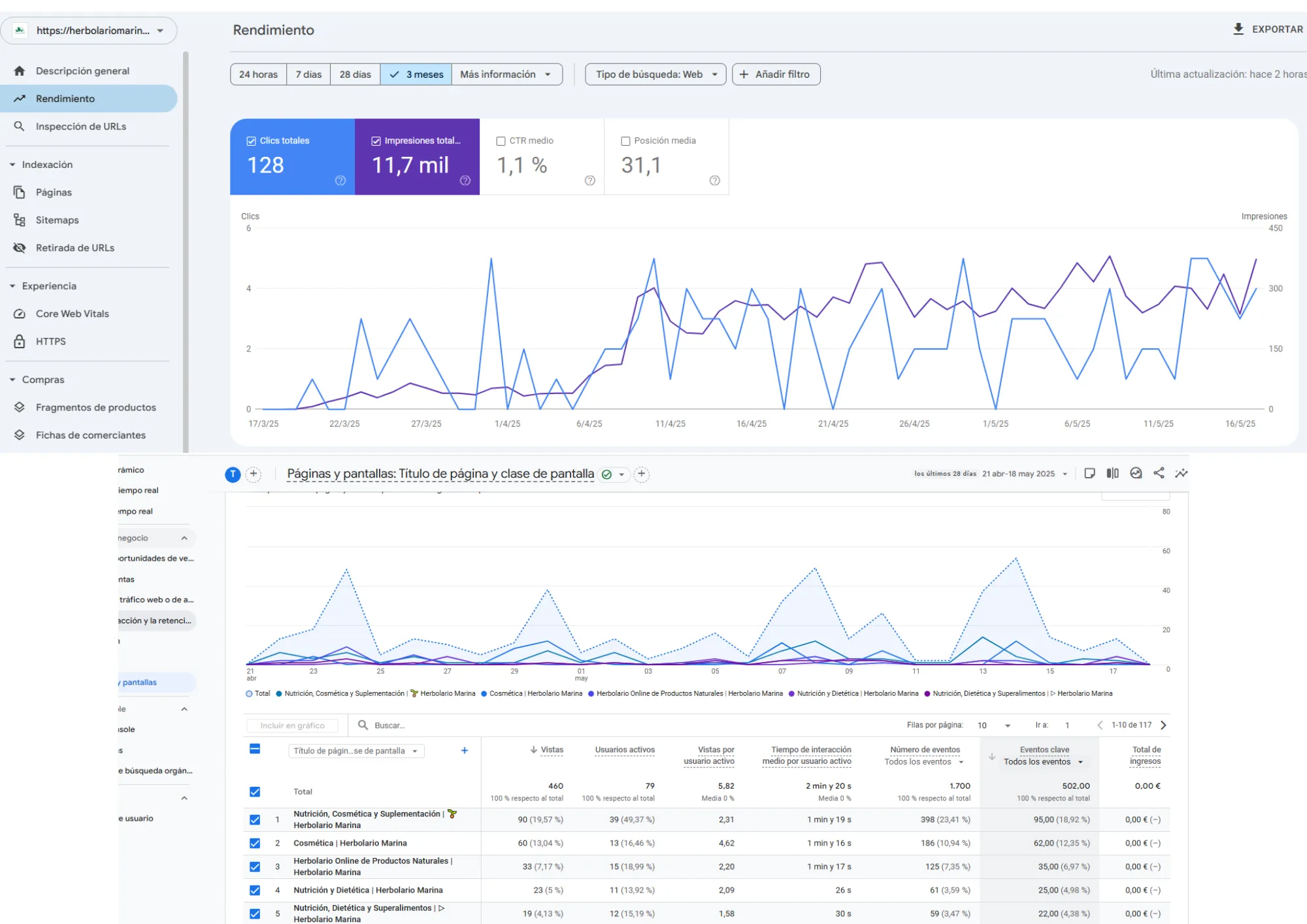1307x924 pixels.
Task: Open Sitemaps in the sidebar
Action: pos(57,220)
